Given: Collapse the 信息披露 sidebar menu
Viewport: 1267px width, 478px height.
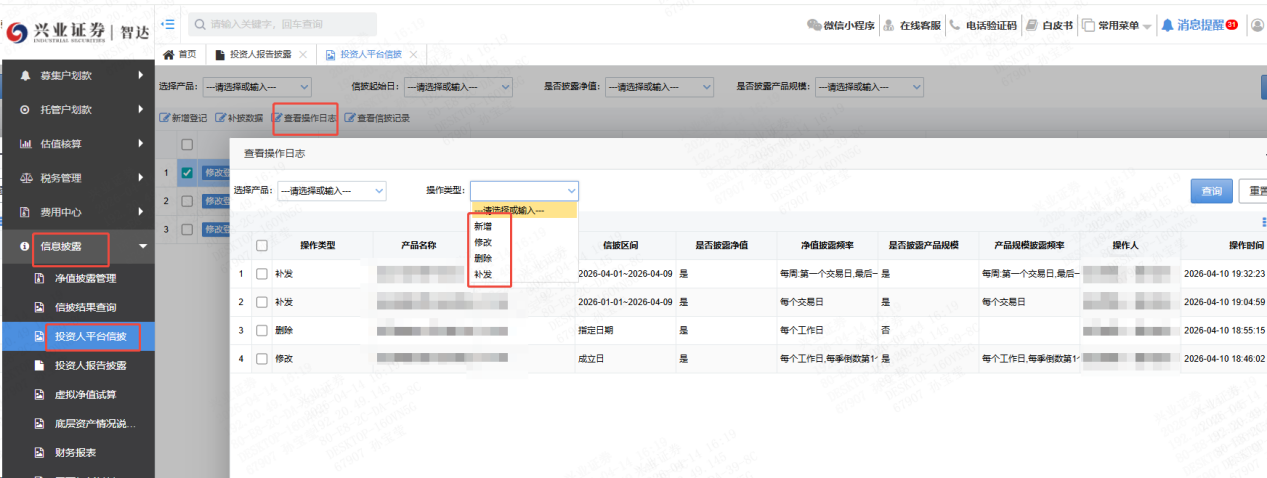Looking at the screenshot, I should tap(77, 245).
